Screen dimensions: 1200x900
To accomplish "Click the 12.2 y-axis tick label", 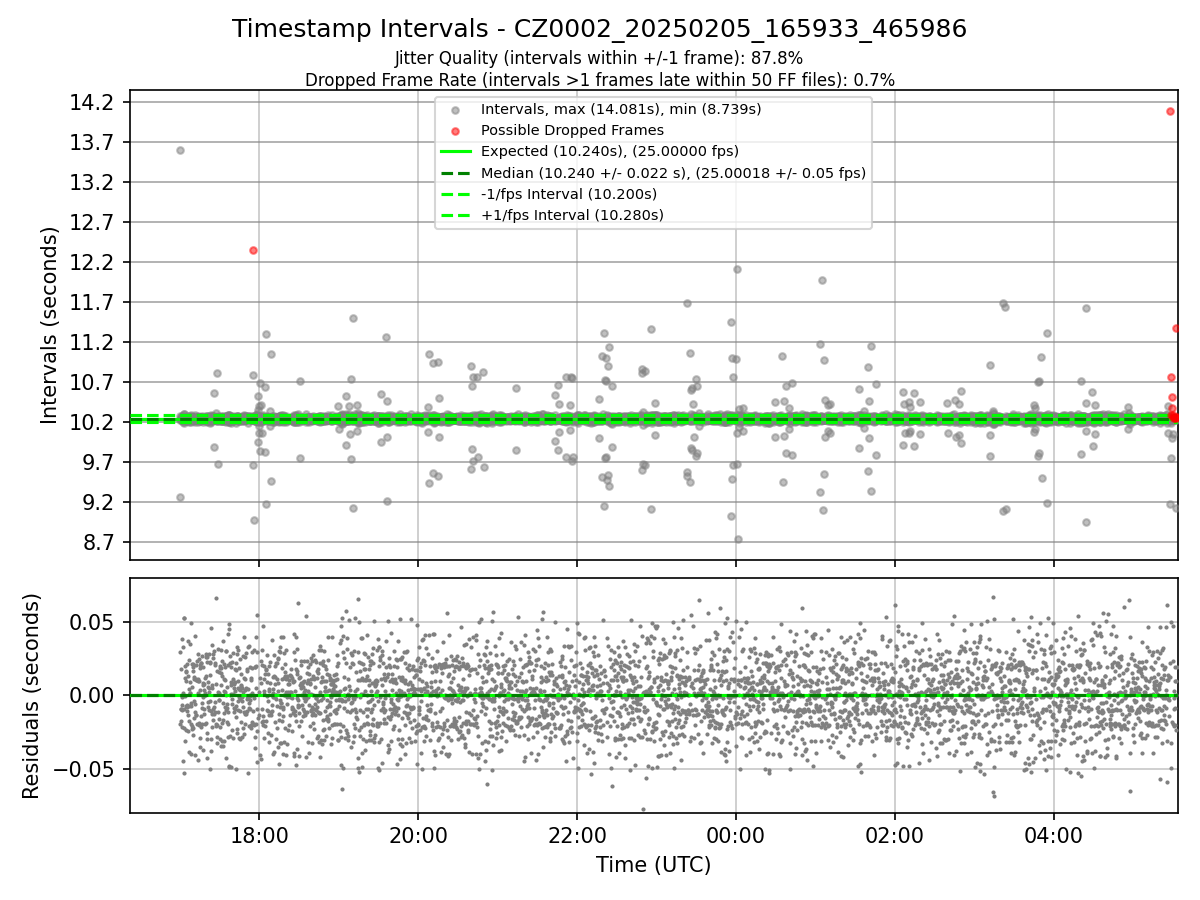I will pyautogui.click(x=93, y=262).
